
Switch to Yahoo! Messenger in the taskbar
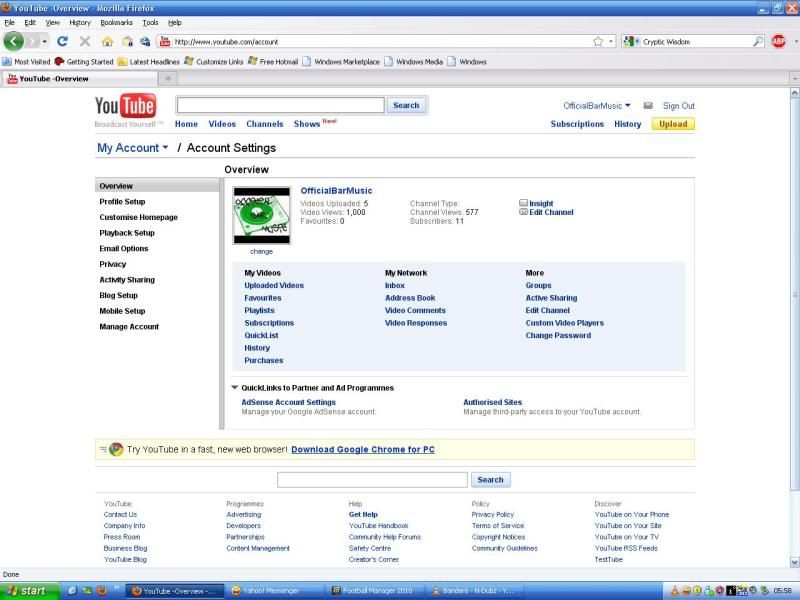coord(276,591)
